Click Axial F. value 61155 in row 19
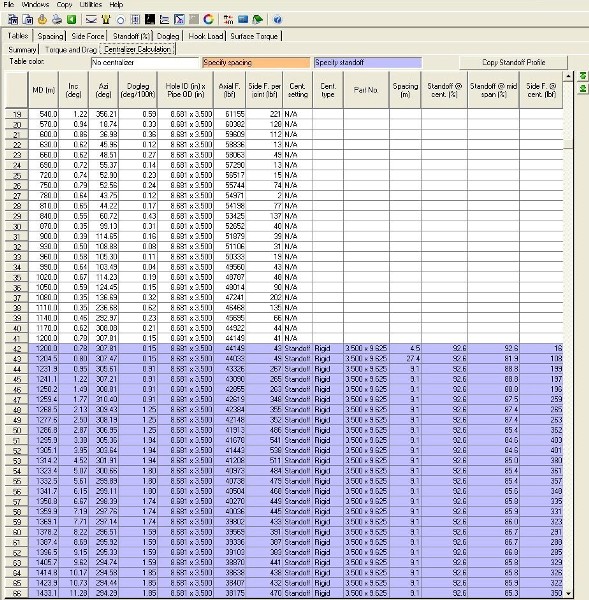Screen dimensions: 589x600 tap(229, 114)
